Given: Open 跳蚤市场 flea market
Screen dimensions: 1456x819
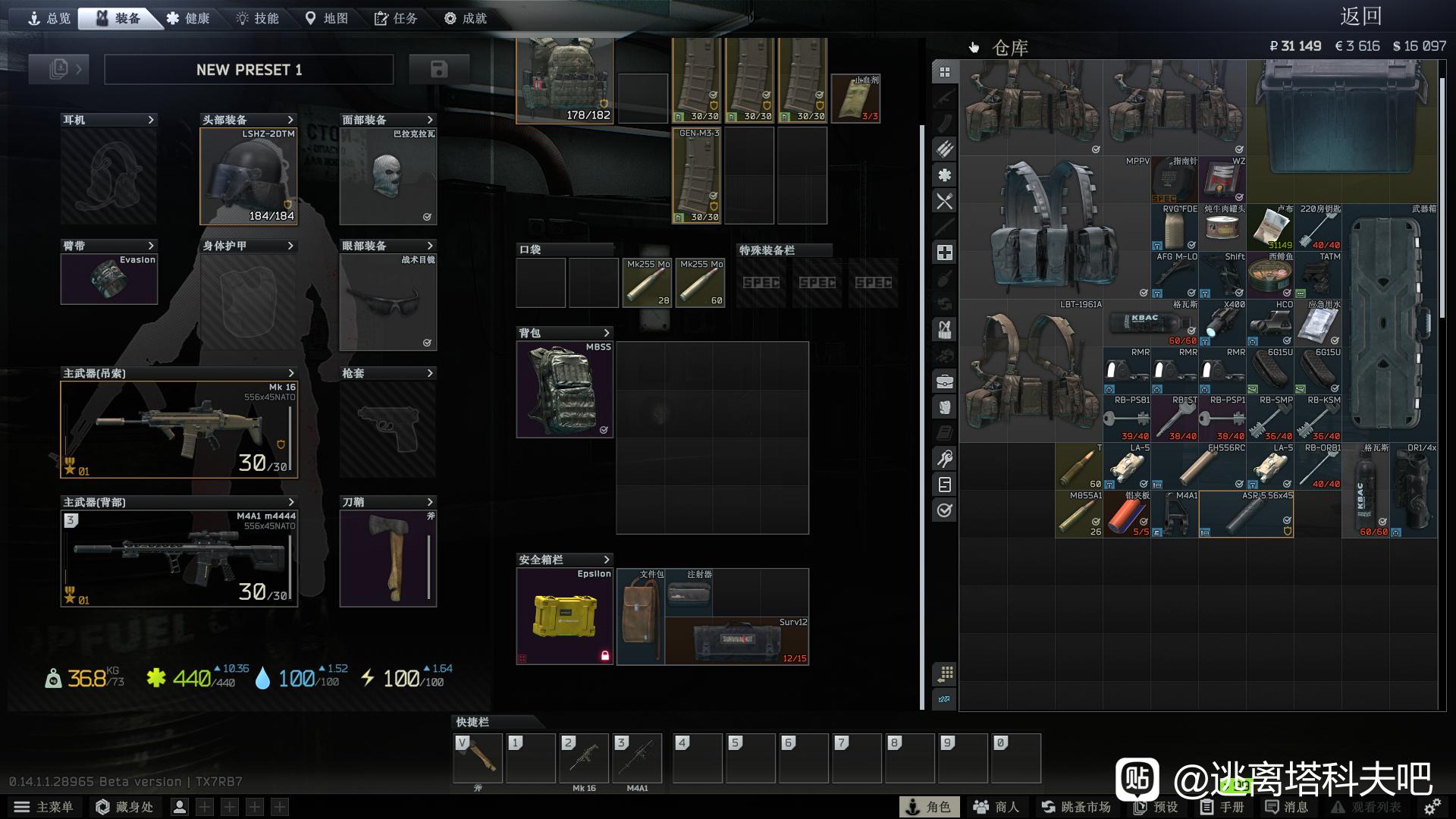Looking at the screenshot, I should click(x=1076, y=807).
